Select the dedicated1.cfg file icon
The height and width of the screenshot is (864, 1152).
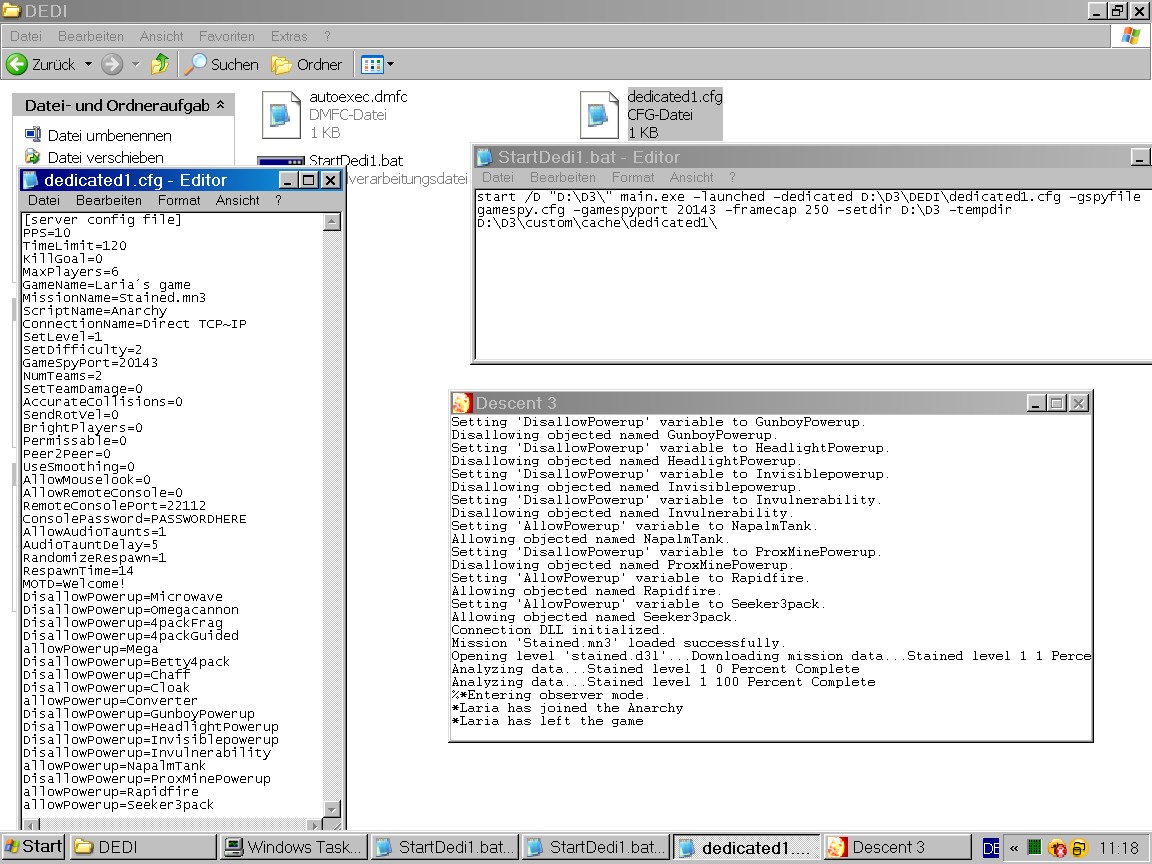[x=599, y=115]
